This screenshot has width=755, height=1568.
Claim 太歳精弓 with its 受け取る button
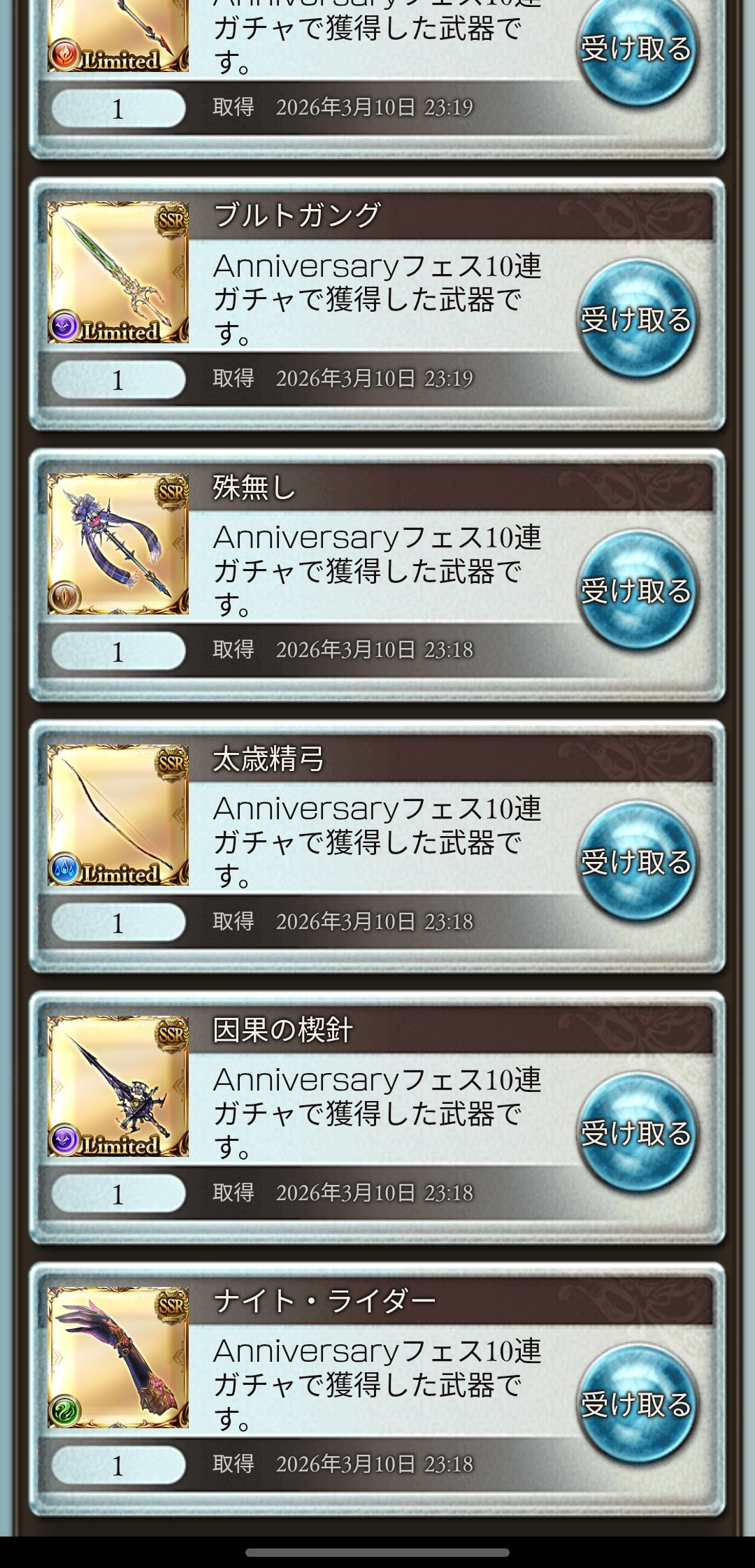(637, 863)
